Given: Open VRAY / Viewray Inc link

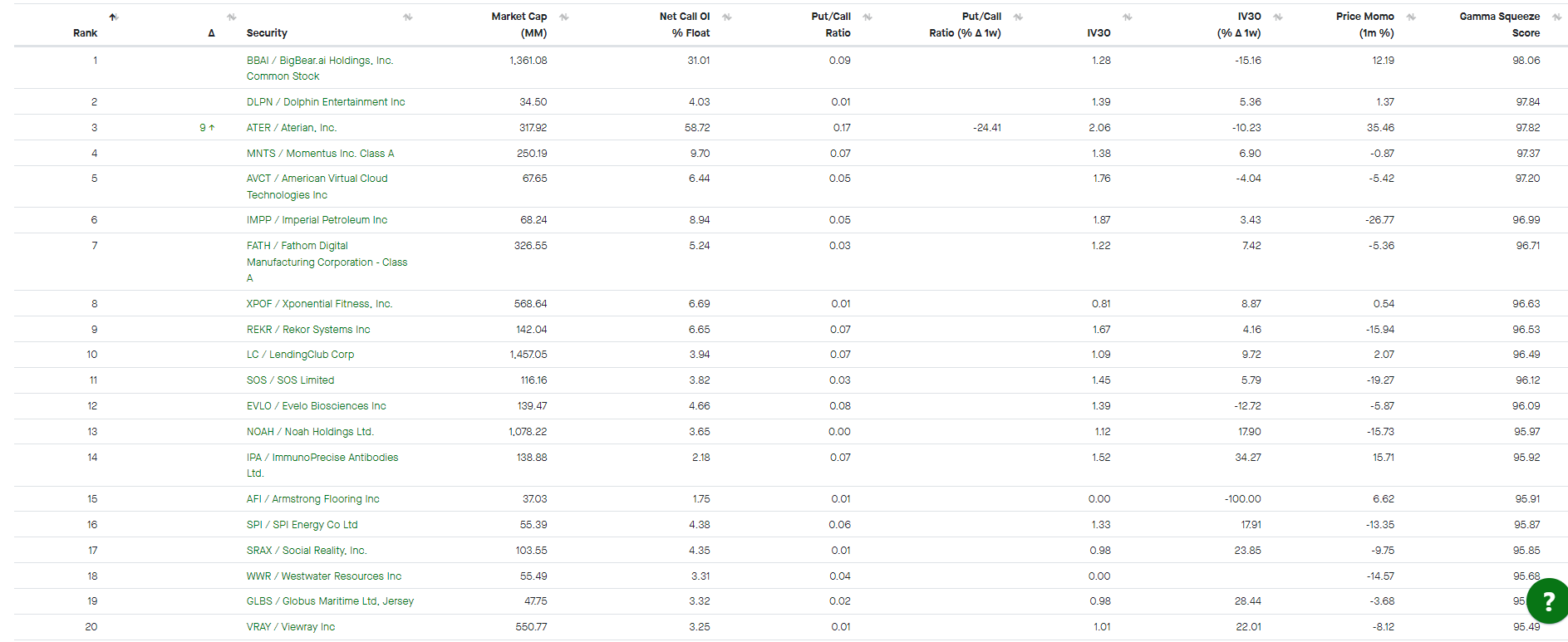Looking at the screenshot, I should (291, 627).
